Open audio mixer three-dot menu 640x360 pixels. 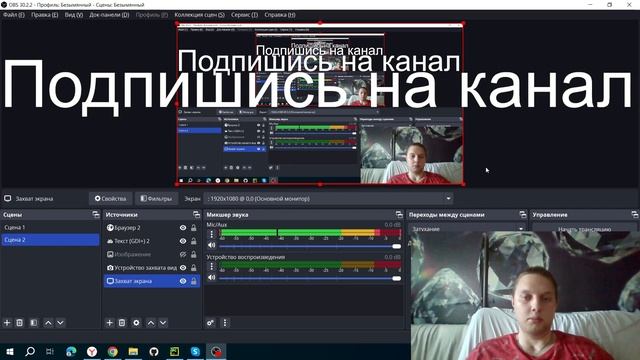pyautogui.click(x=225, y=323)
